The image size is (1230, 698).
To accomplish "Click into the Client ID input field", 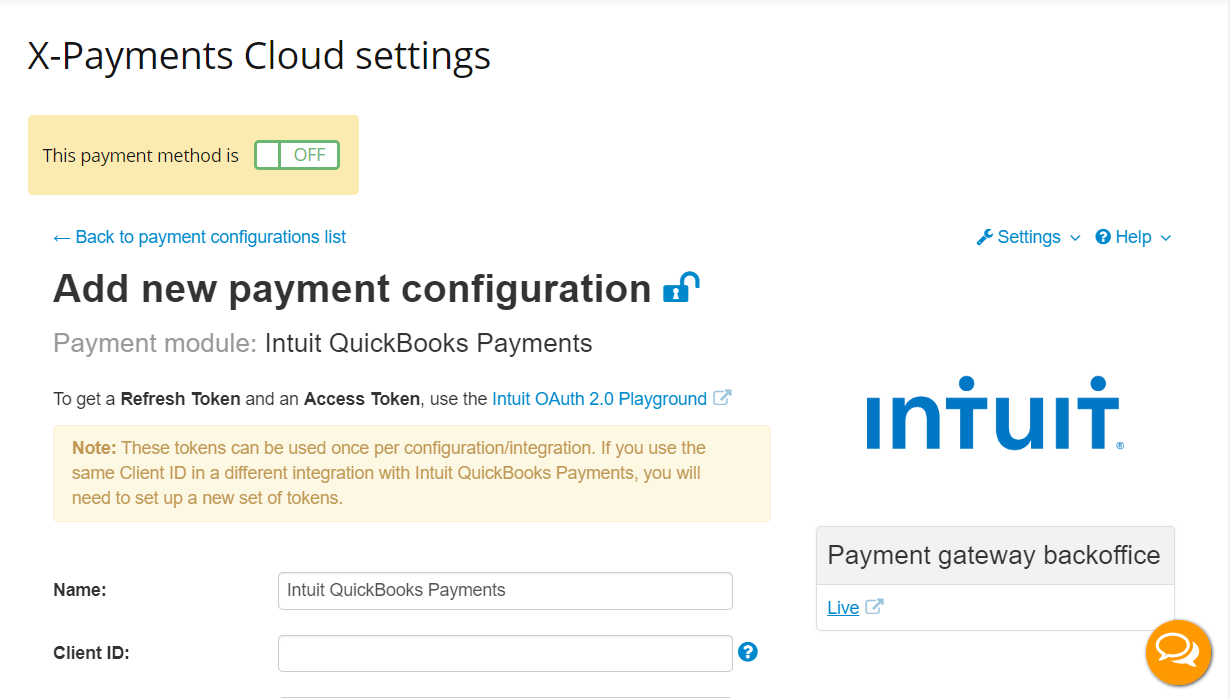I will [x=505, y=653].
